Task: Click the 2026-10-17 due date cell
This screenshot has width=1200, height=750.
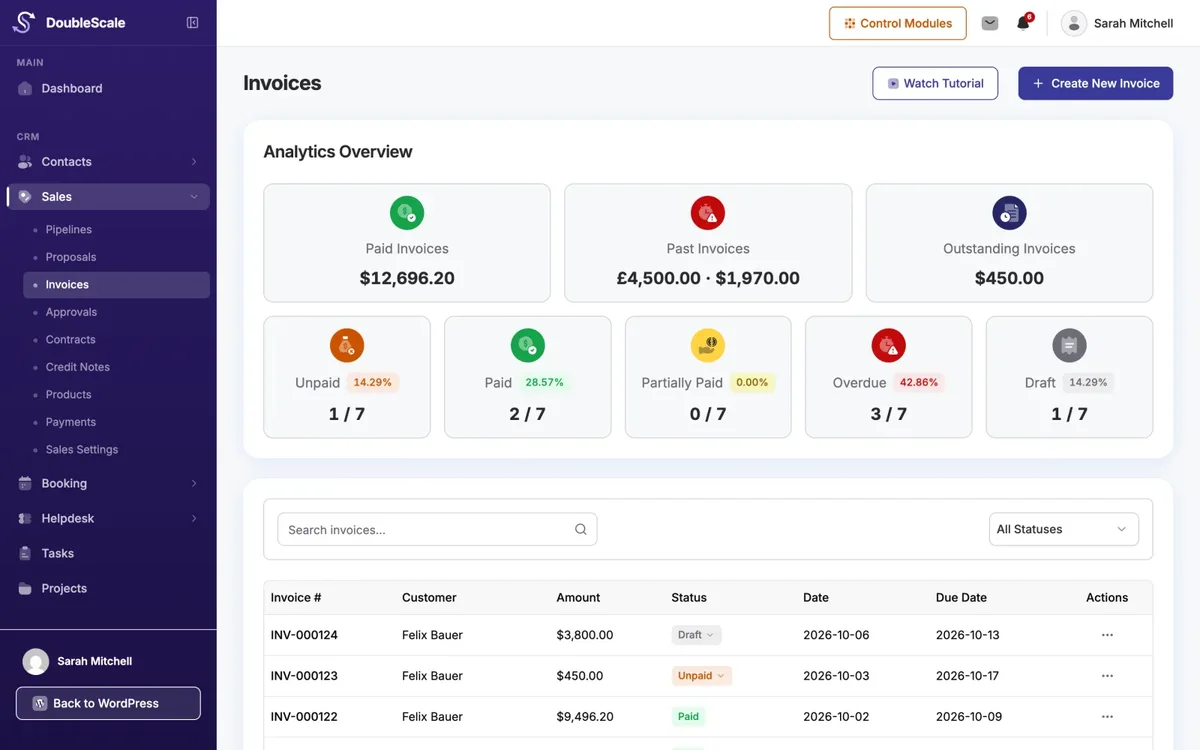Action: click(x=967, y=676)
